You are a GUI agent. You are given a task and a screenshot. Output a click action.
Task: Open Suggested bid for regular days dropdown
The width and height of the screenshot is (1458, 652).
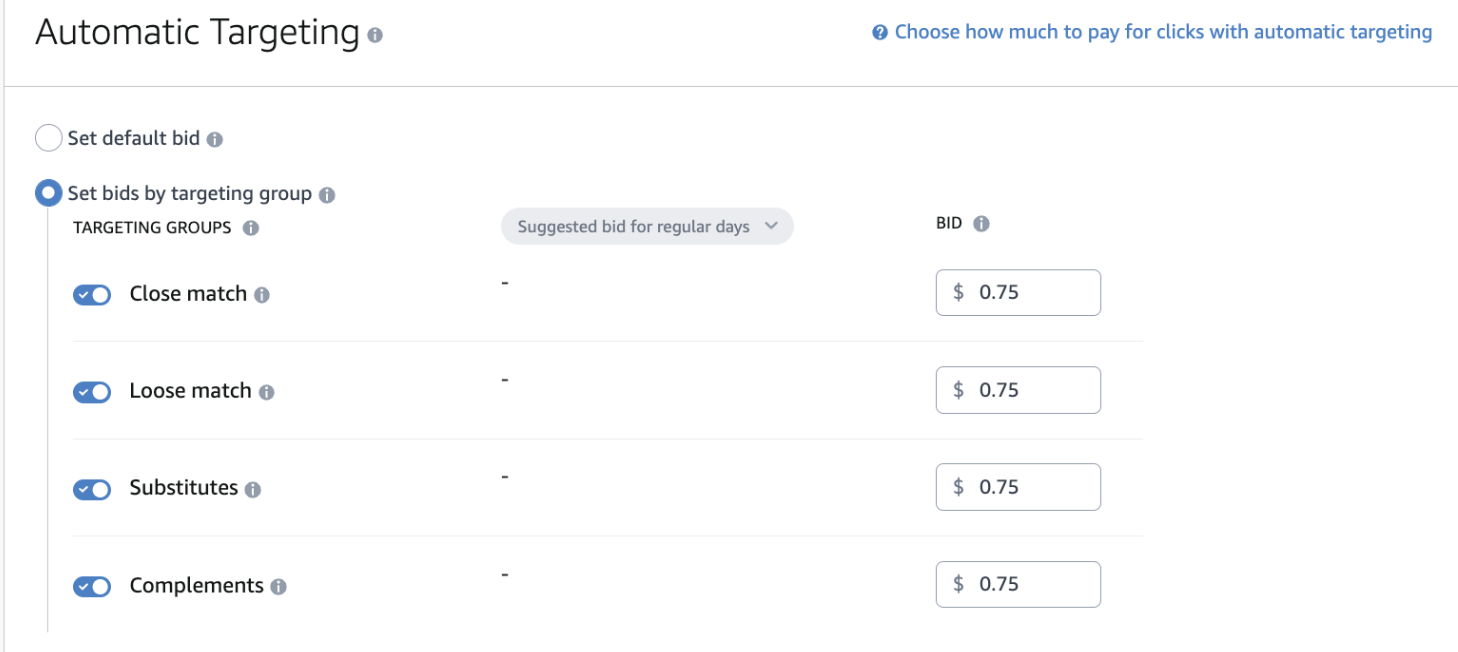(647, 227)
